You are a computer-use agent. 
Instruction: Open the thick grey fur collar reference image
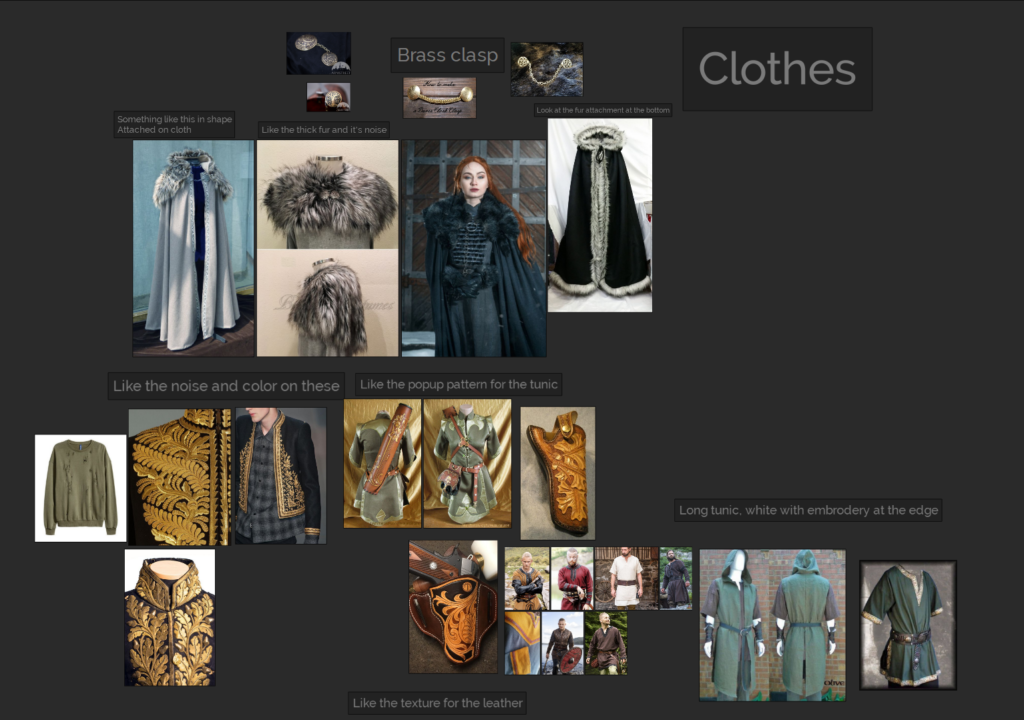(x=327, y=245)
